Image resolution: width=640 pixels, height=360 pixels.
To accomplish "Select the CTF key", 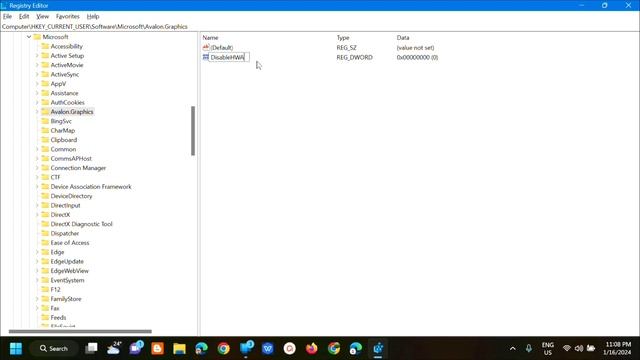I will coord(56,177).
